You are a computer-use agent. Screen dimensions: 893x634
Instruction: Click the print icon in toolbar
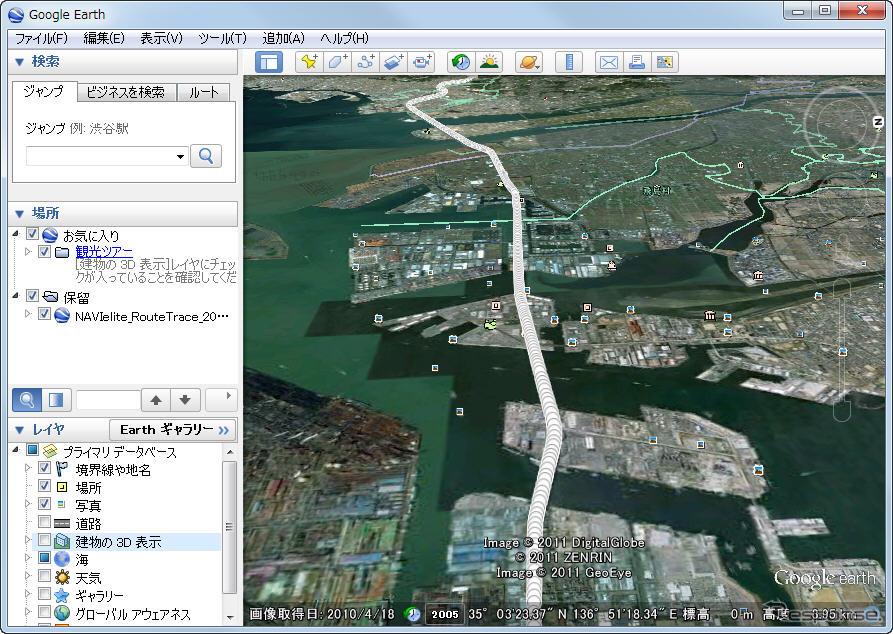[636, 62]
